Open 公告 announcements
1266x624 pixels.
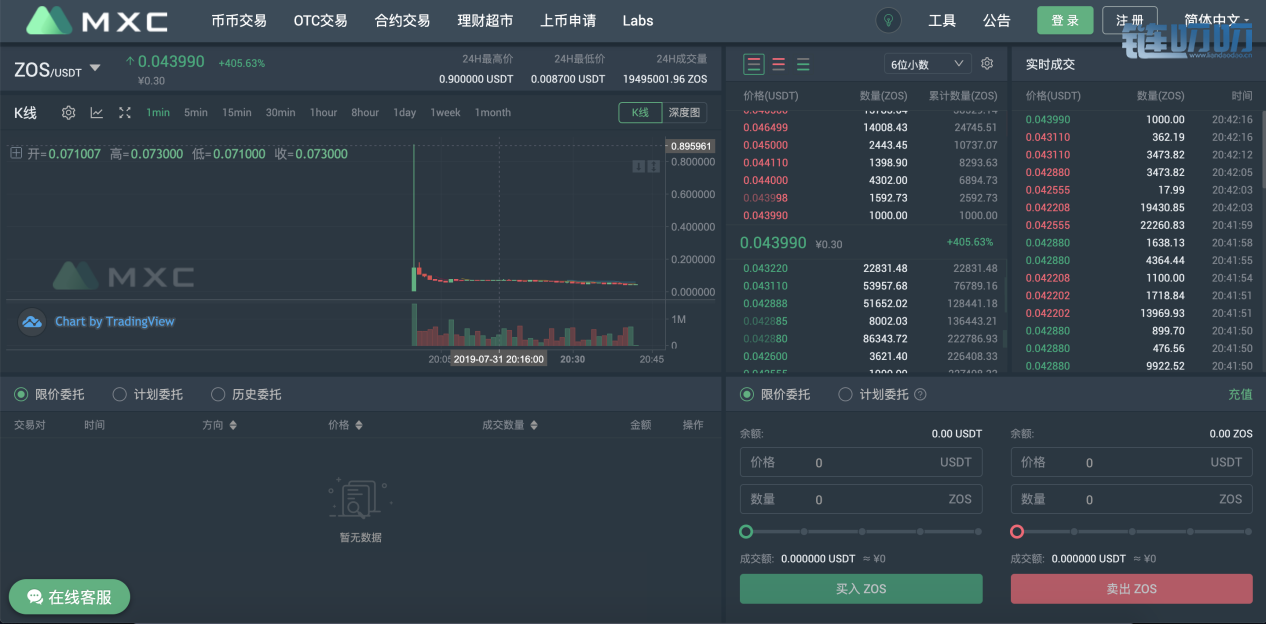coord(997,20)
